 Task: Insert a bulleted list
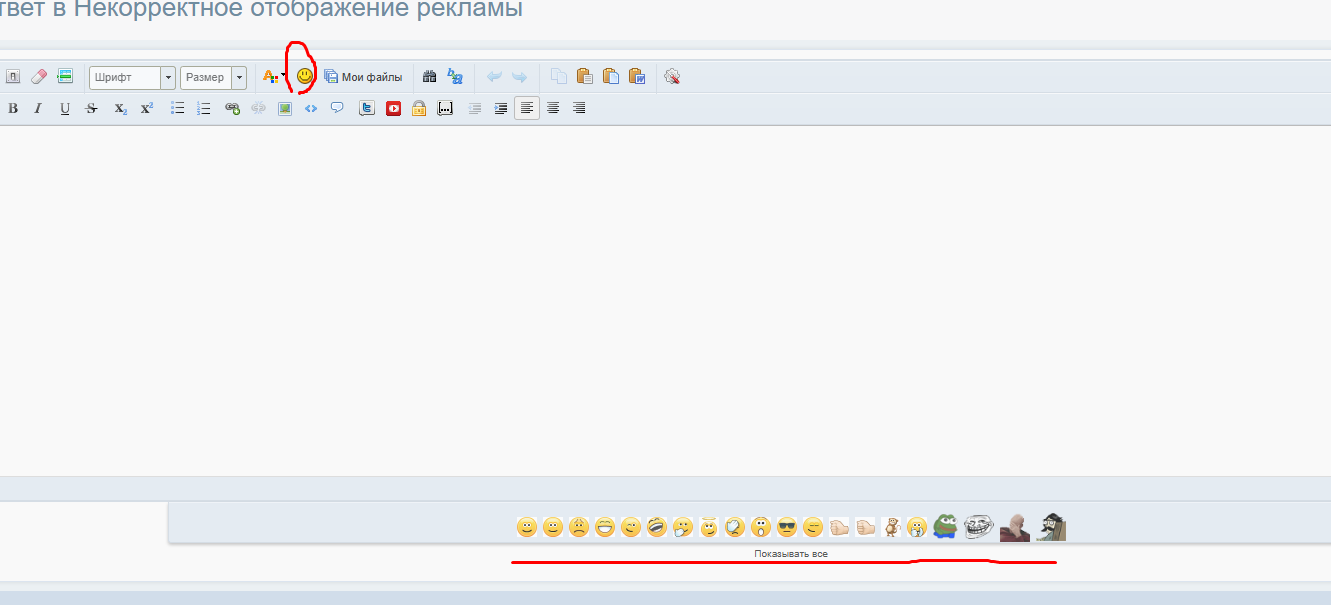(178, 108)
